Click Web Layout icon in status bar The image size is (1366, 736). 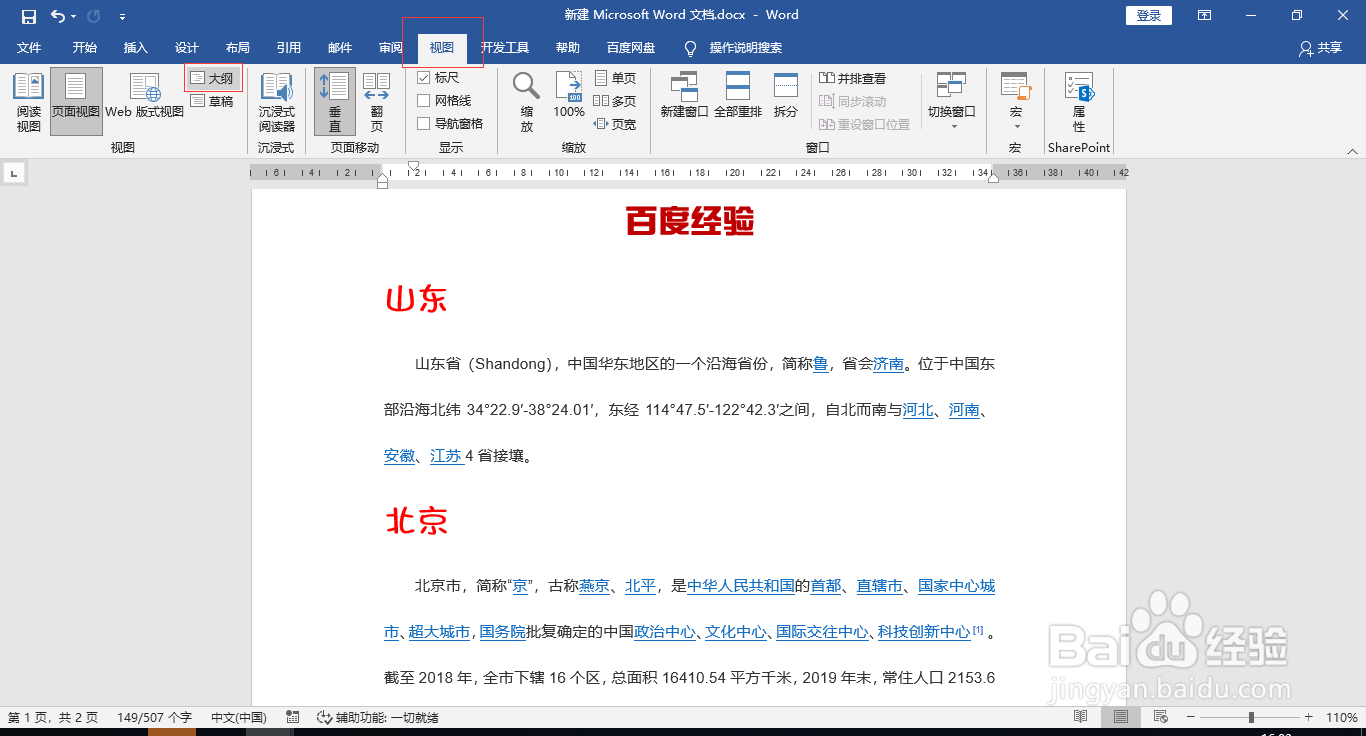tap(1160, 717)
